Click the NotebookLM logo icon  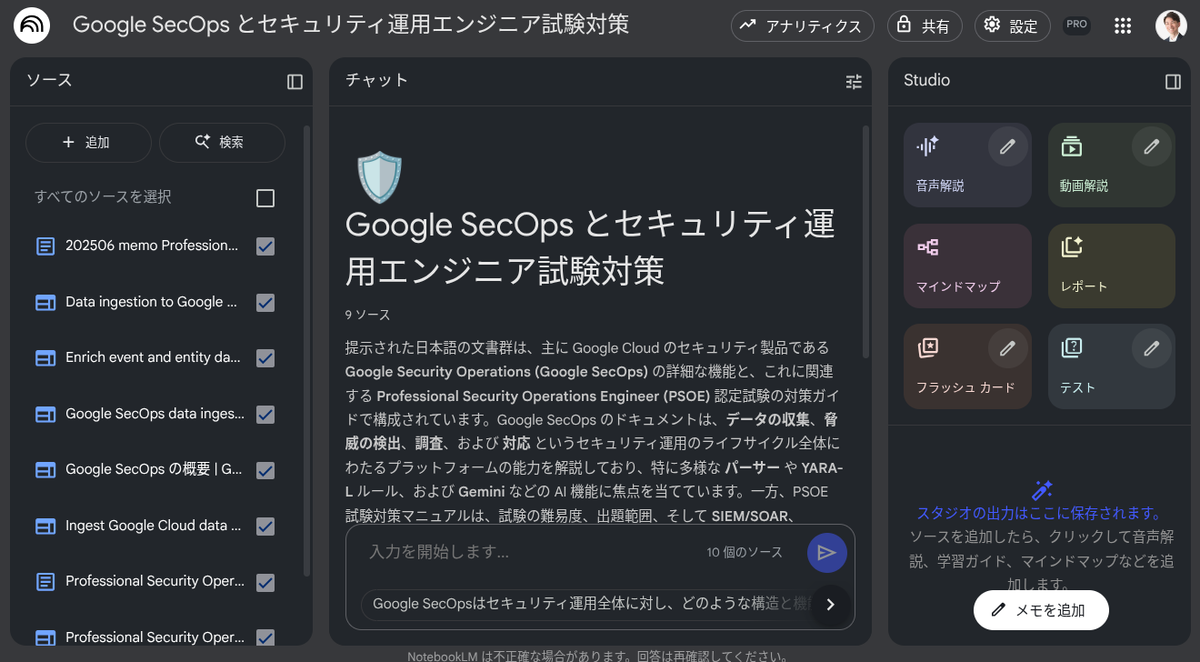(32, 26)
